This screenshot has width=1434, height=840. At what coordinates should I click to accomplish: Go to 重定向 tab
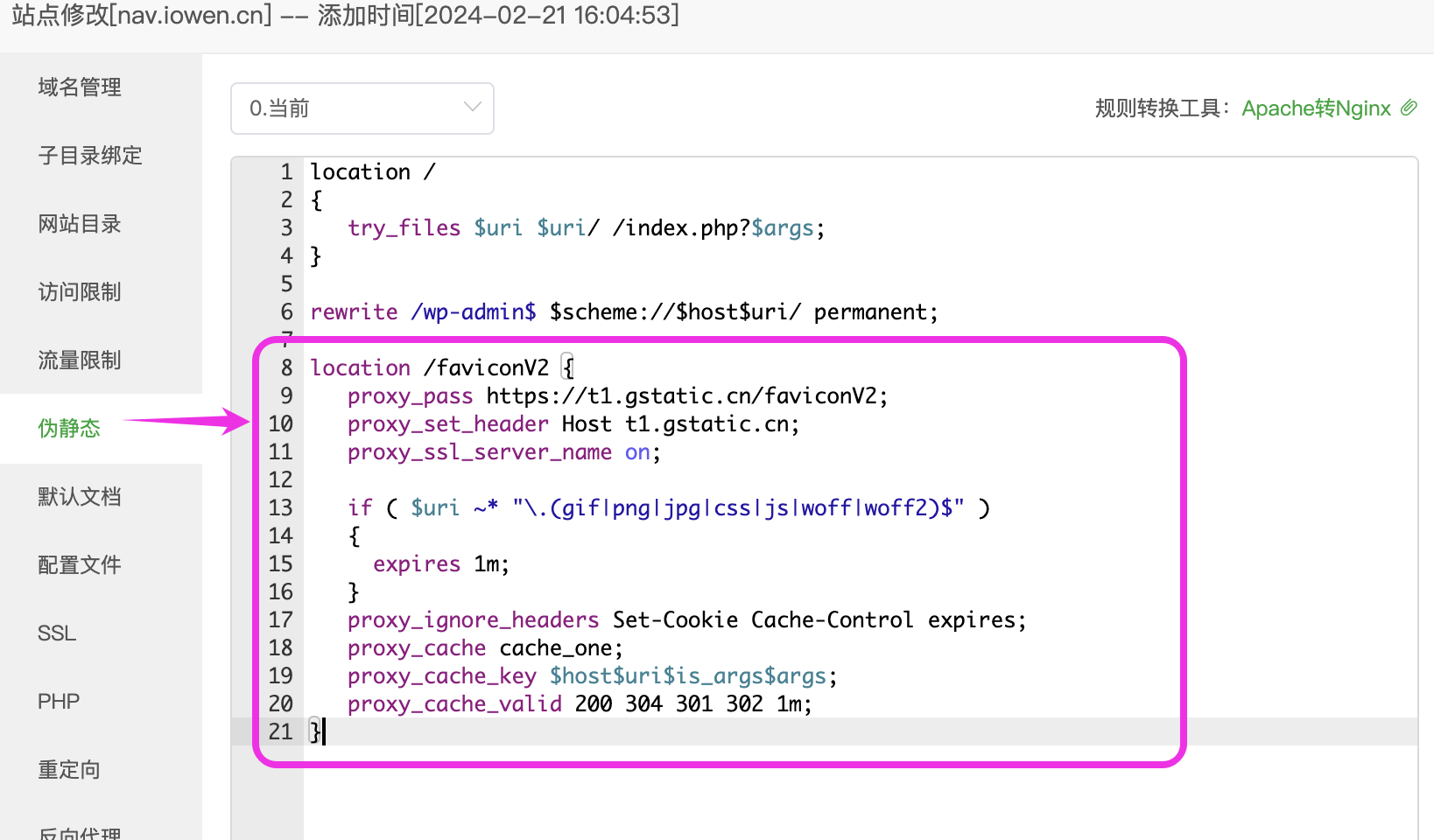69,770
